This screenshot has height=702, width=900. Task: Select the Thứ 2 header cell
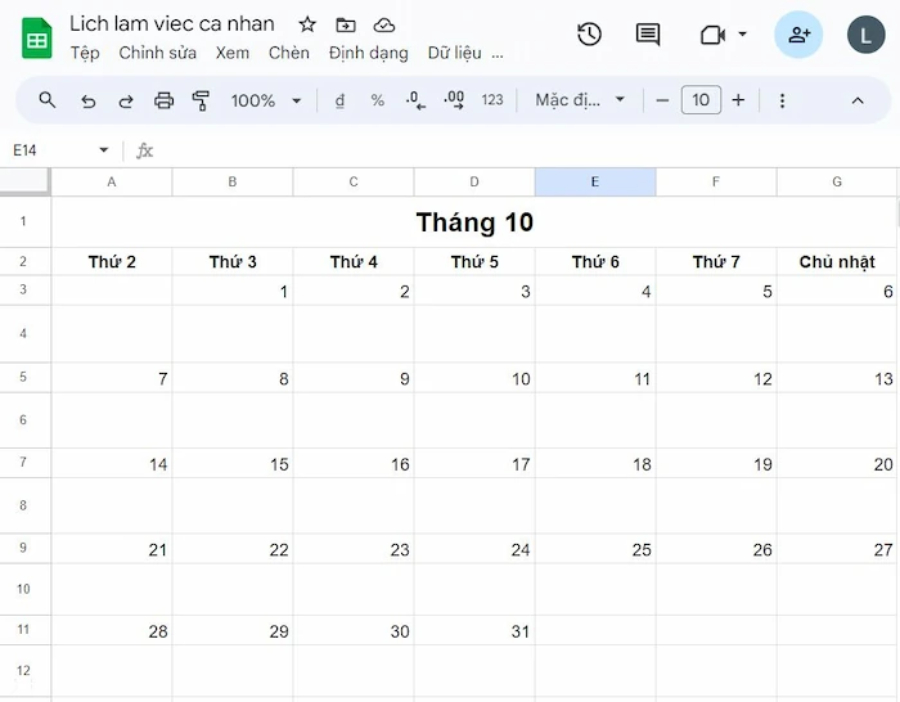111,262
